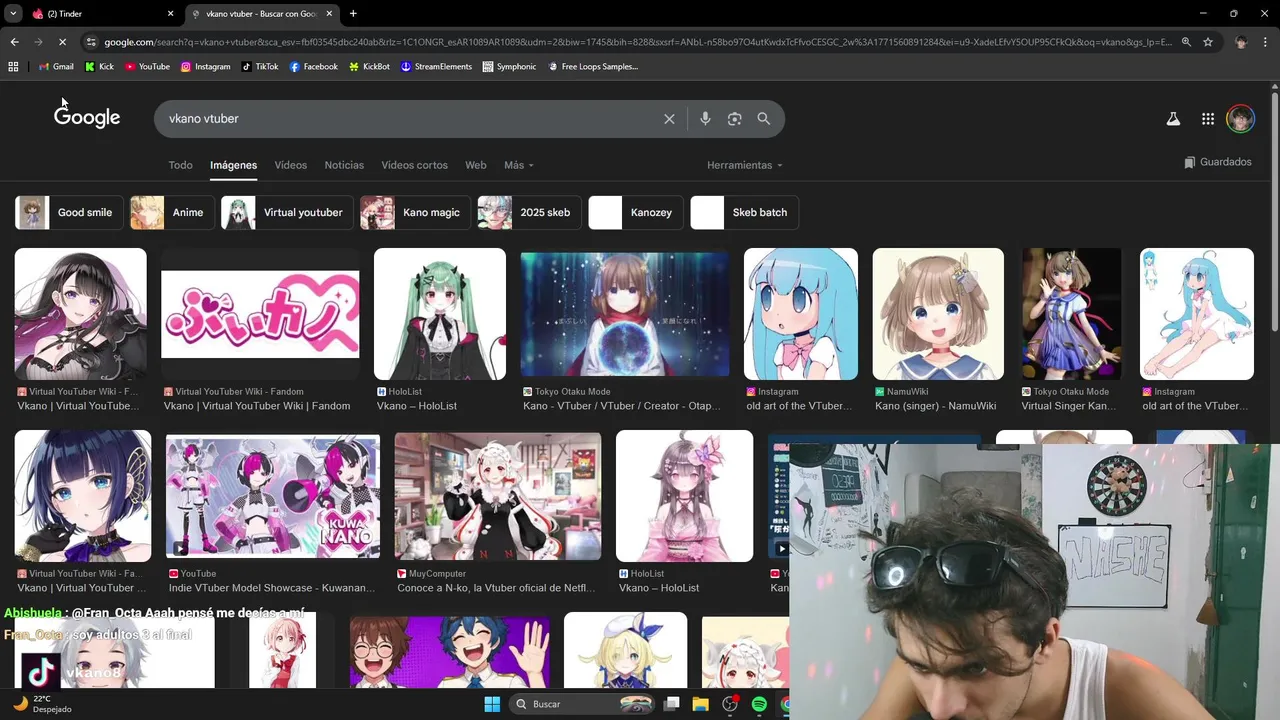Bookmark this page with the star icon
1280x720 pixels.
click(1208, 42)
